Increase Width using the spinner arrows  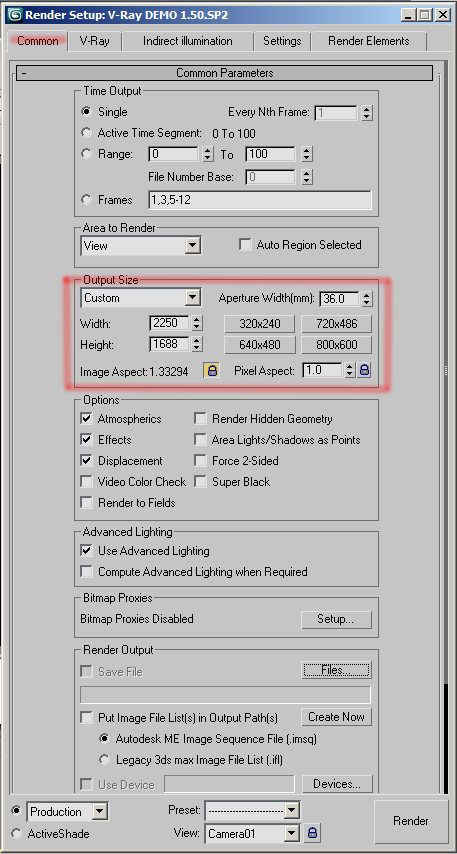click(x=198, y=320)
